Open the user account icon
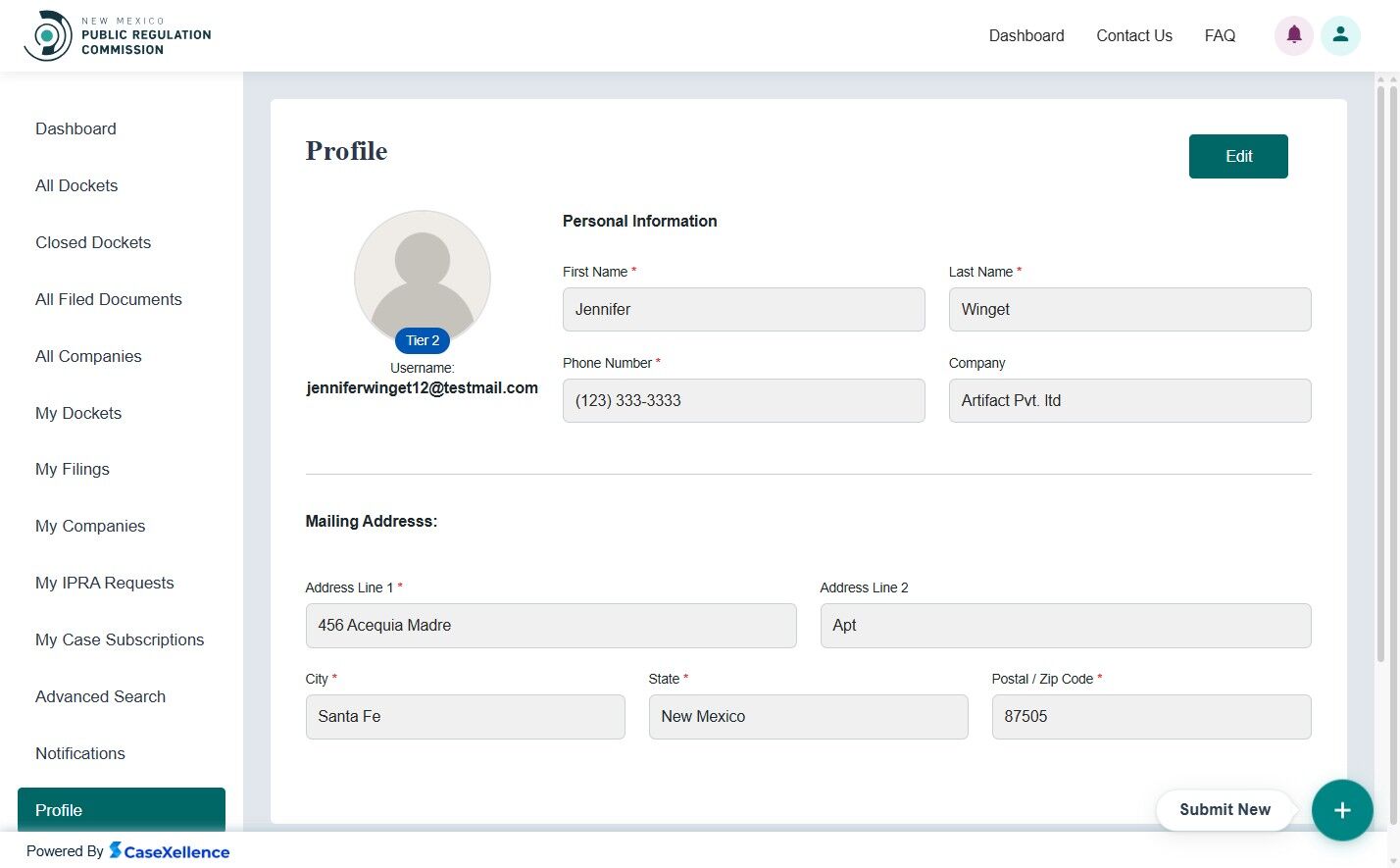 [x=1340, y=35]
